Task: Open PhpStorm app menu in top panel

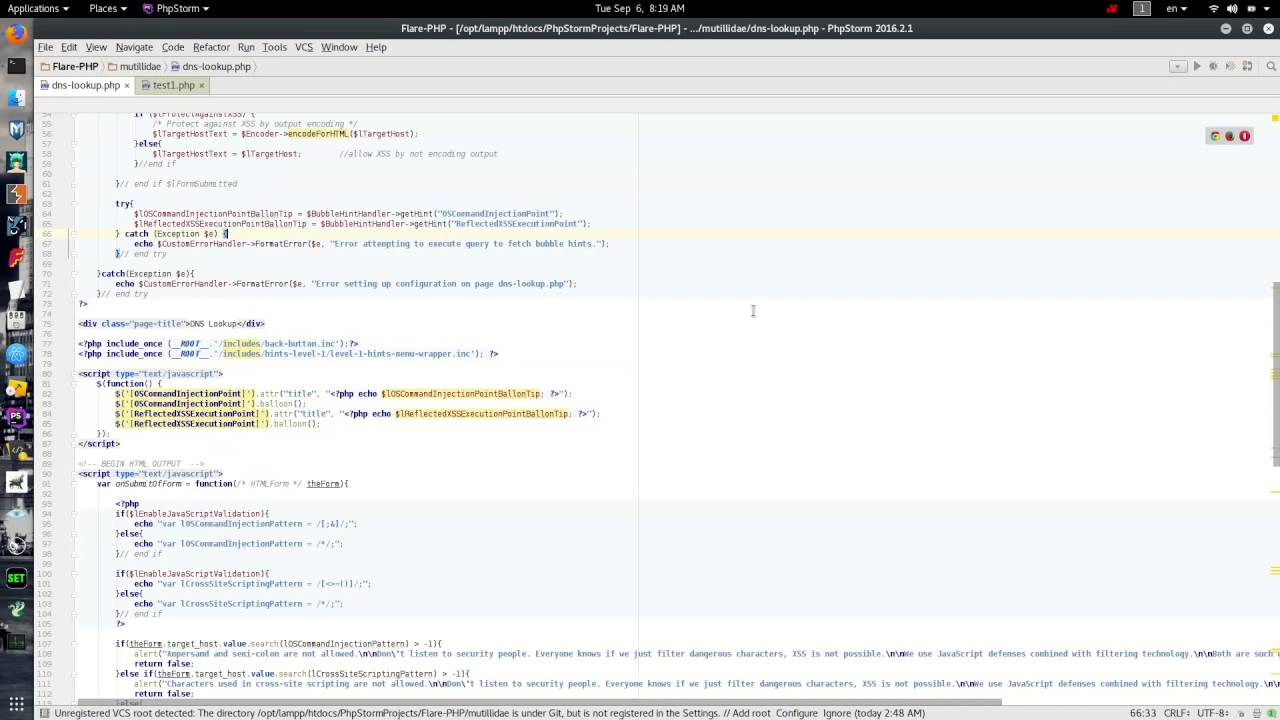Action: pos(176,8)
